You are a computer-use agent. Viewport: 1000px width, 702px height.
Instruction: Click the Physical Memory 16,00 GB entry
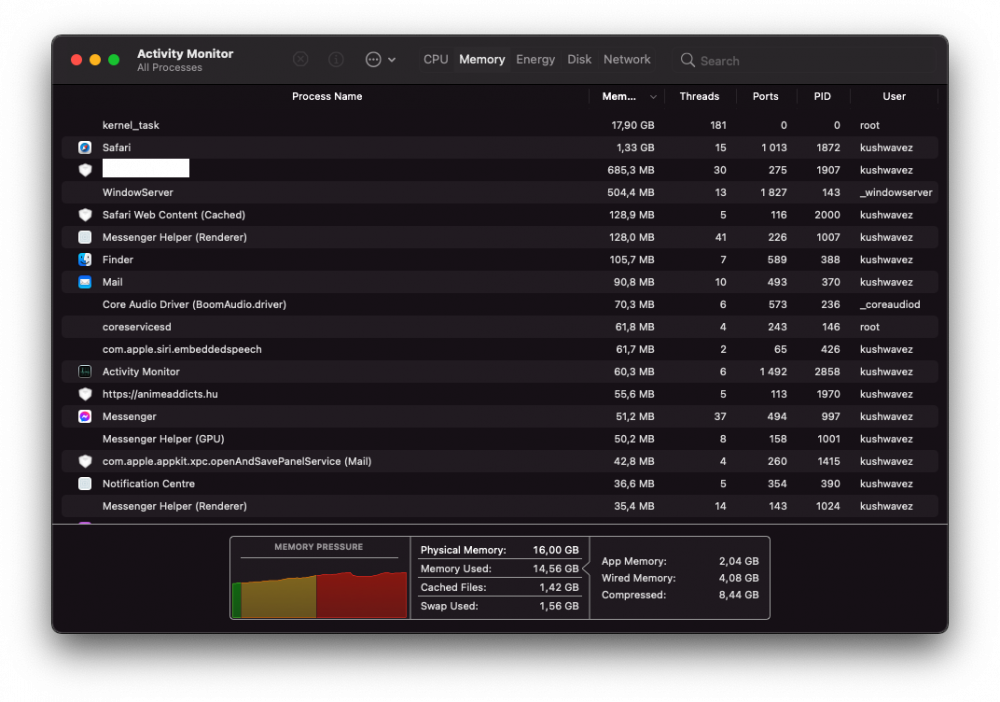point(499,550)
